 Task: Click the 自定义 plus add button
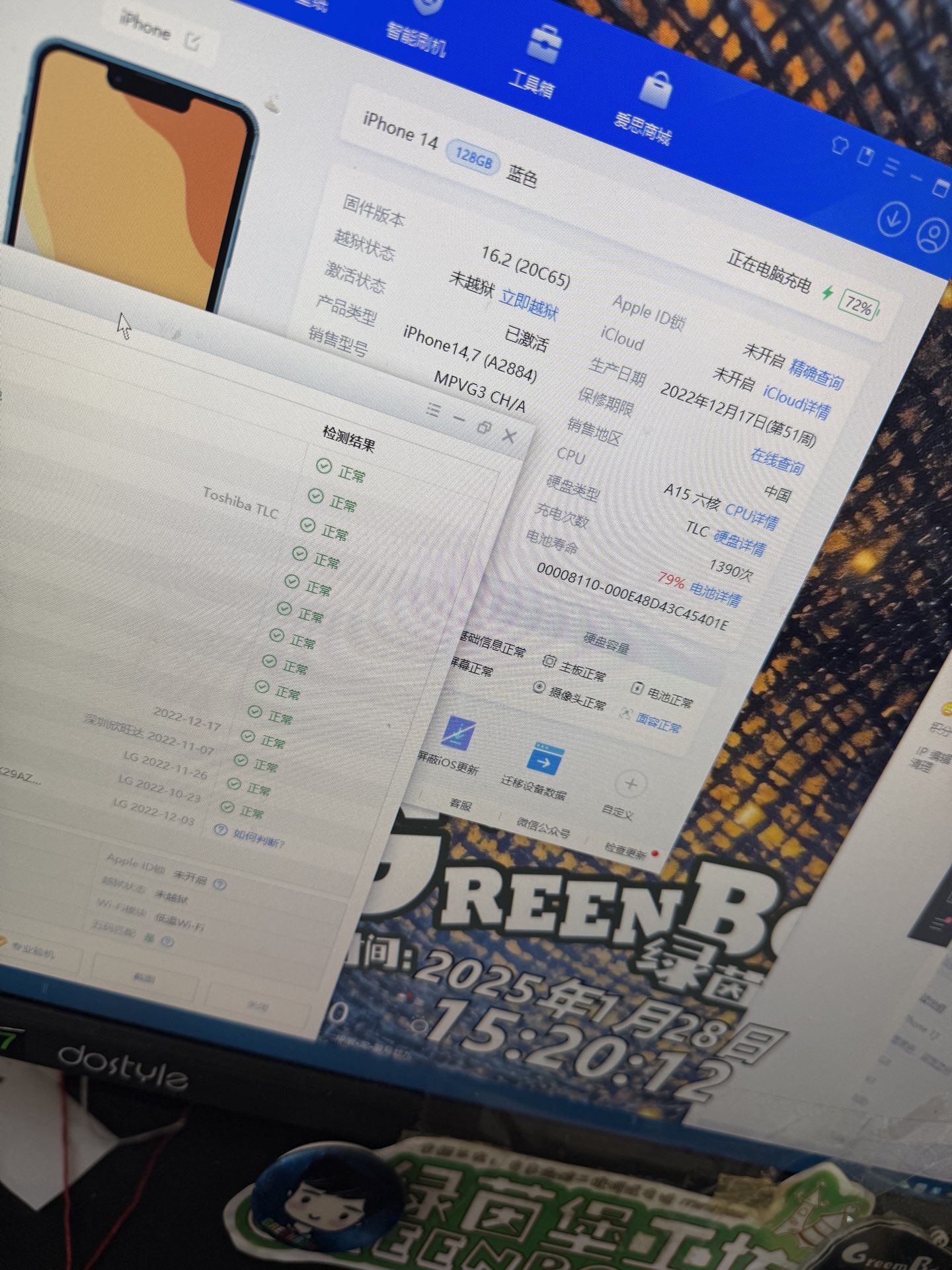[630, 784]
